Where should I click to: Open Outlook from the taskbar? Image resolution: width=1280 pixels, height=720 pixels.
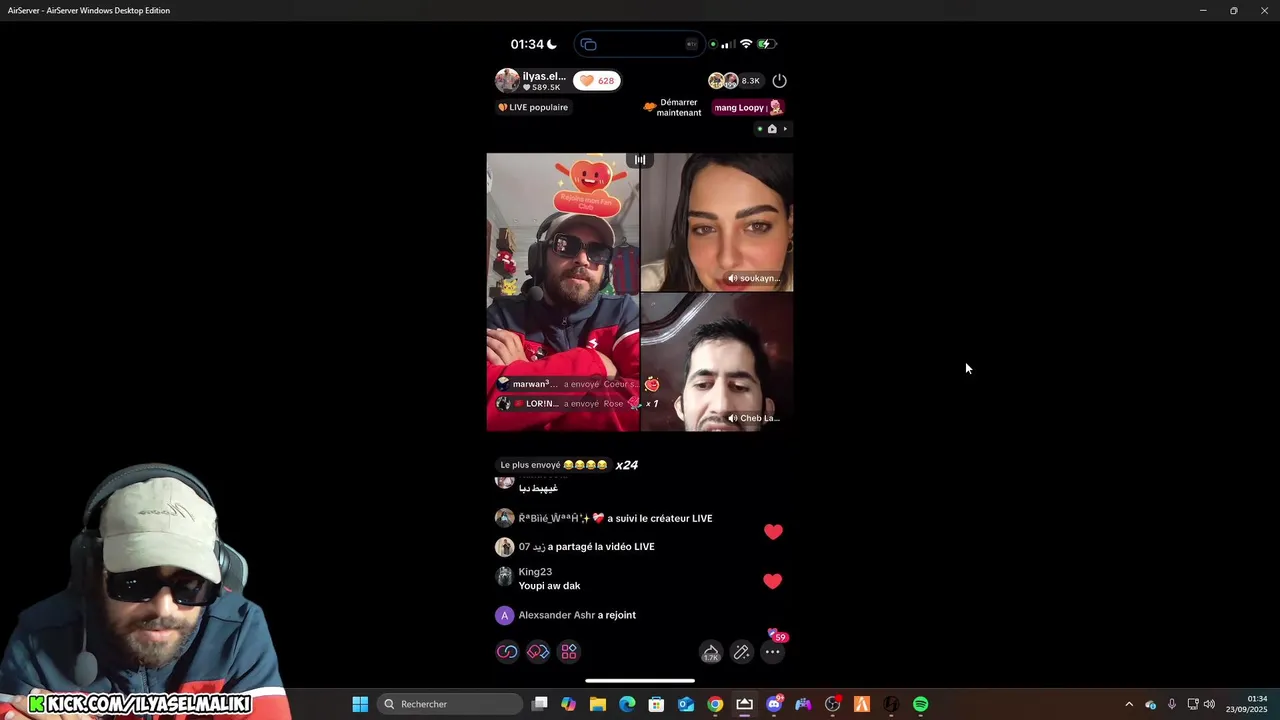tap(686, 704)
